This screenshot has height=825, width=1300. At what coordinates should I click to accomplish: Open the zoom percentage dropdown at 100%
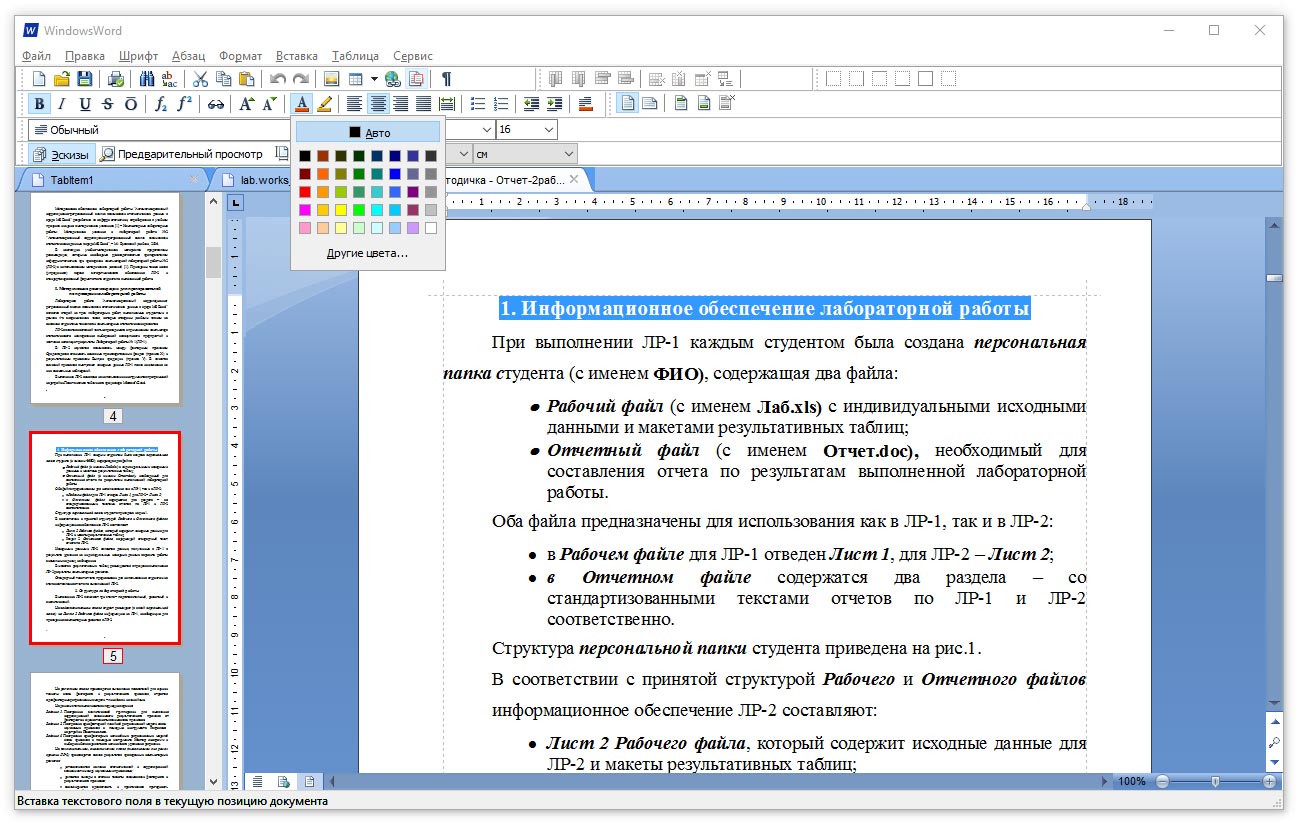point(1132,781)
